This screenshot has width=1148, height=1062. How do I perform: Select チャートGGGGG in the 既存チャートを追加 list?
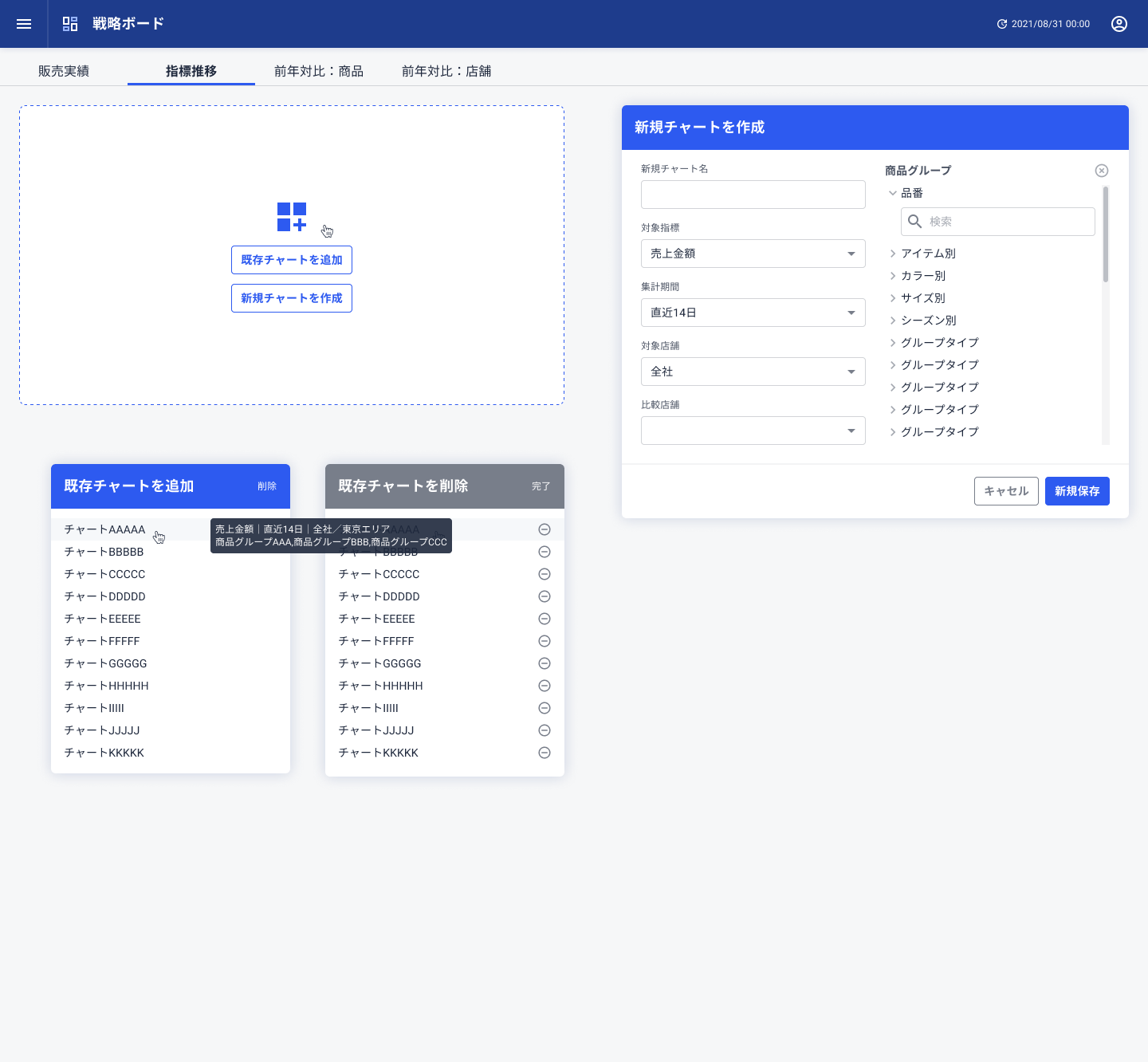171,663
